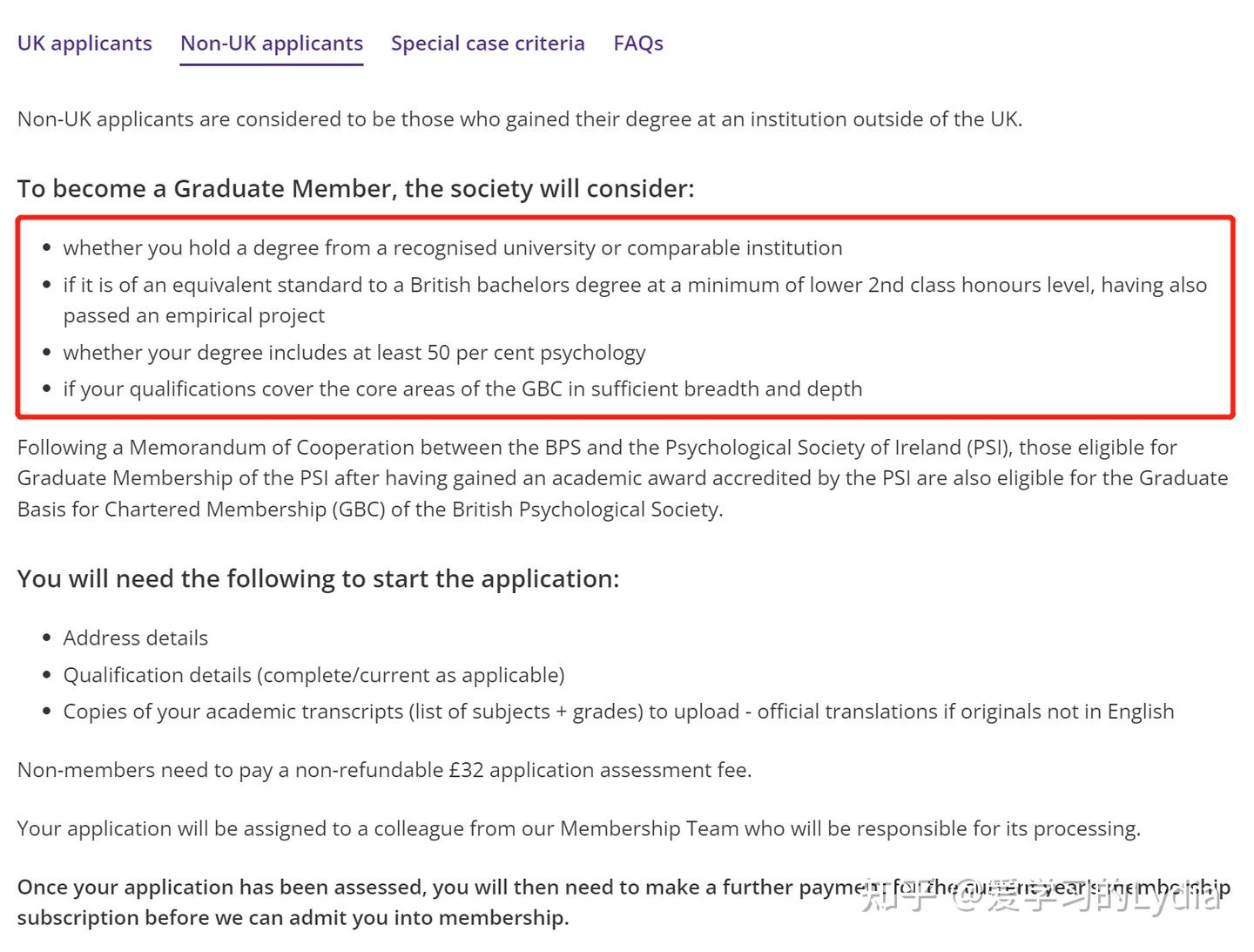Click the academic transcripts upload list item
Screen dimensions: 1254x952
pos(618,712)
